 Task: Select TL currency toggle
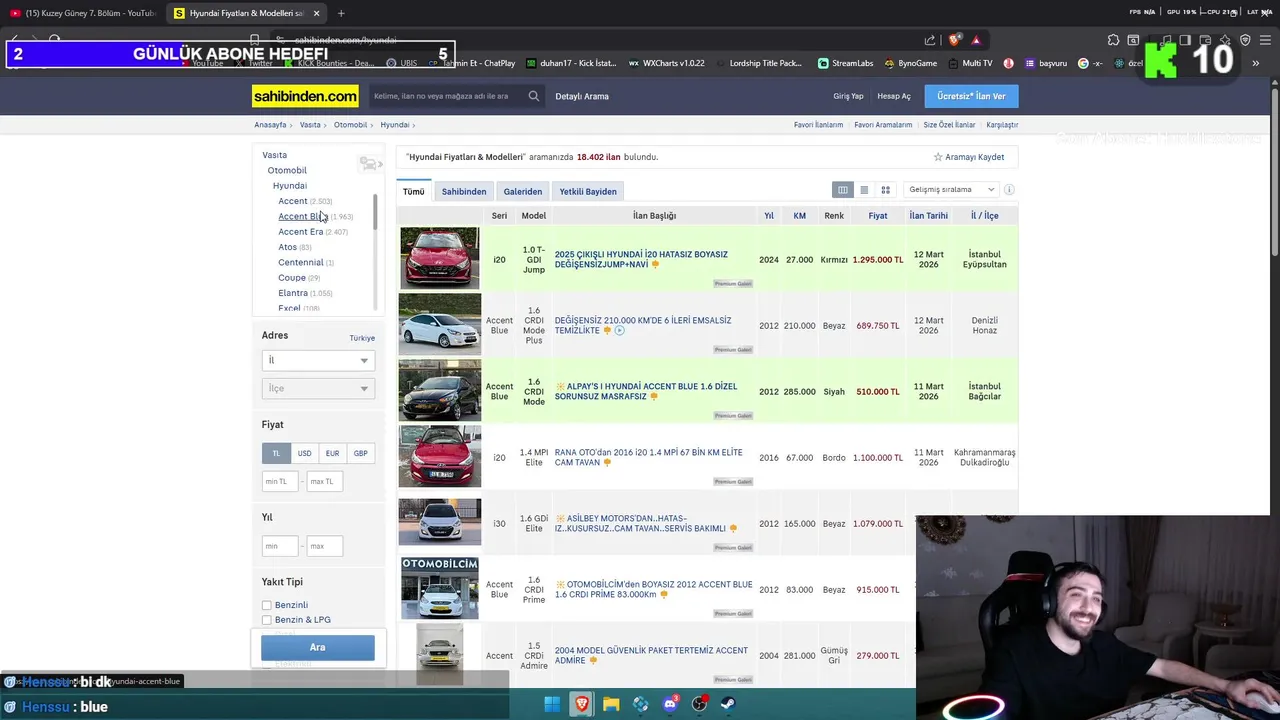click(276, 453)
